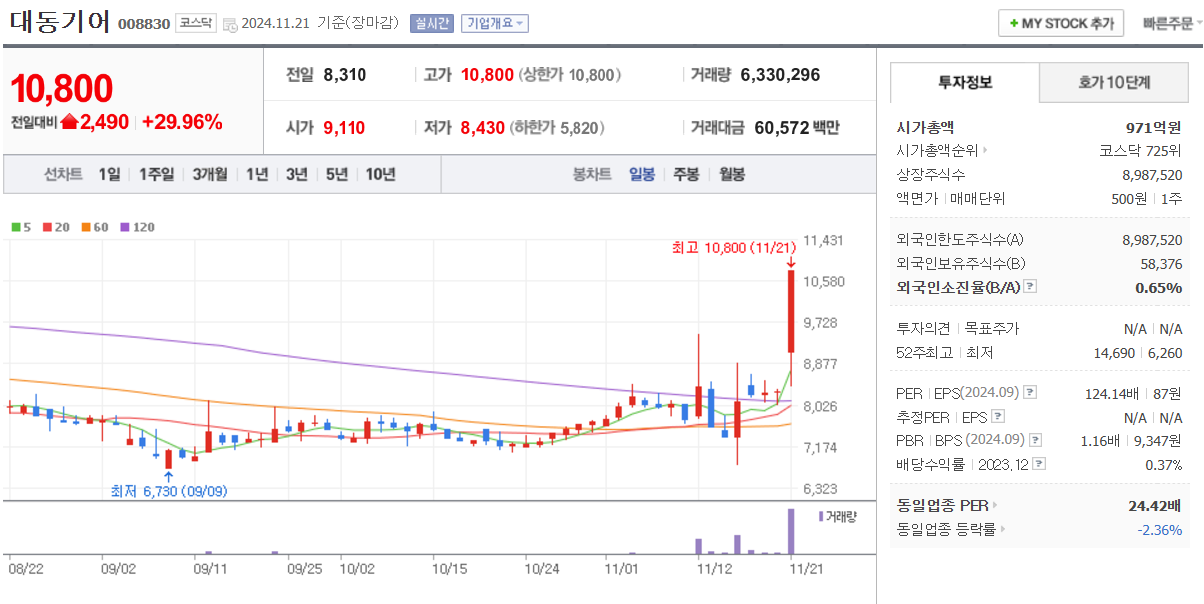This screenshot has width=1204, height=604.
Task: Click the 동일업종 PER value 24.42배
Action: [1155, 506]
